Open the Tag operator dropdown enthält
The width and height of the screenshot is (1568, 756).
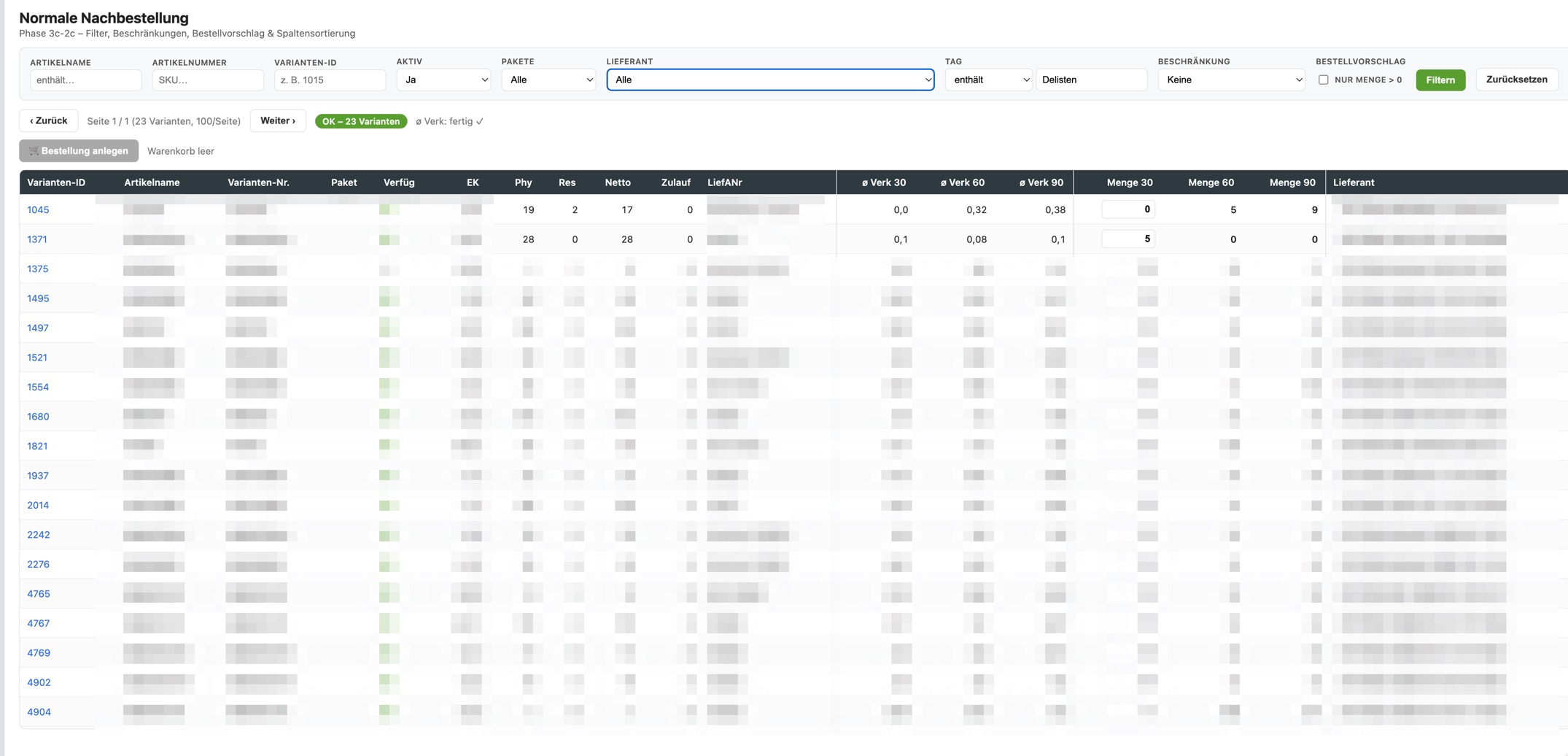pyautogui.click(x=988, y=80)
